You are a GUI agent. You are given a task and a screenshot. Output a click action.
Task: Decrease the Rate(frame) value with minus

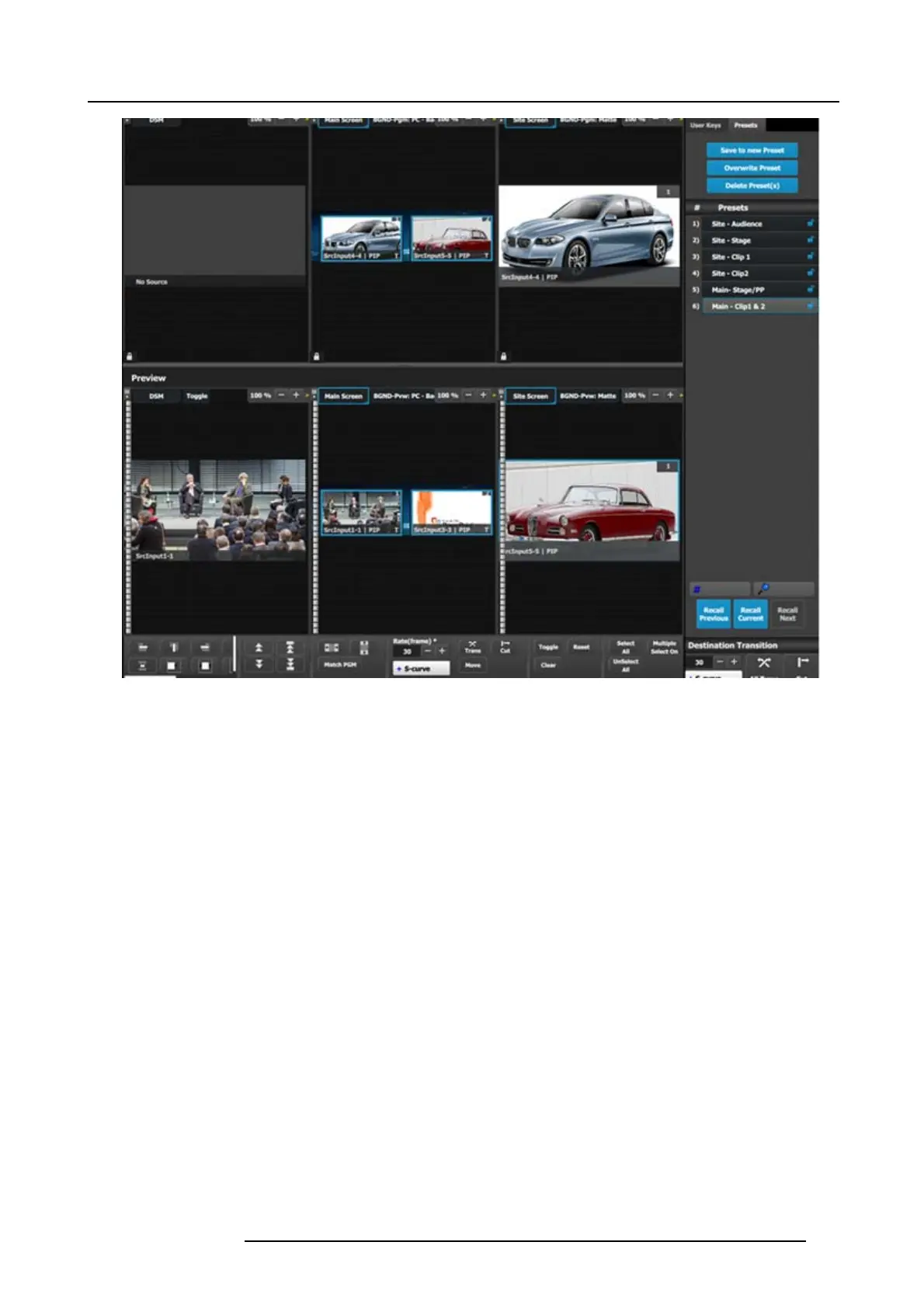point(427,651)
